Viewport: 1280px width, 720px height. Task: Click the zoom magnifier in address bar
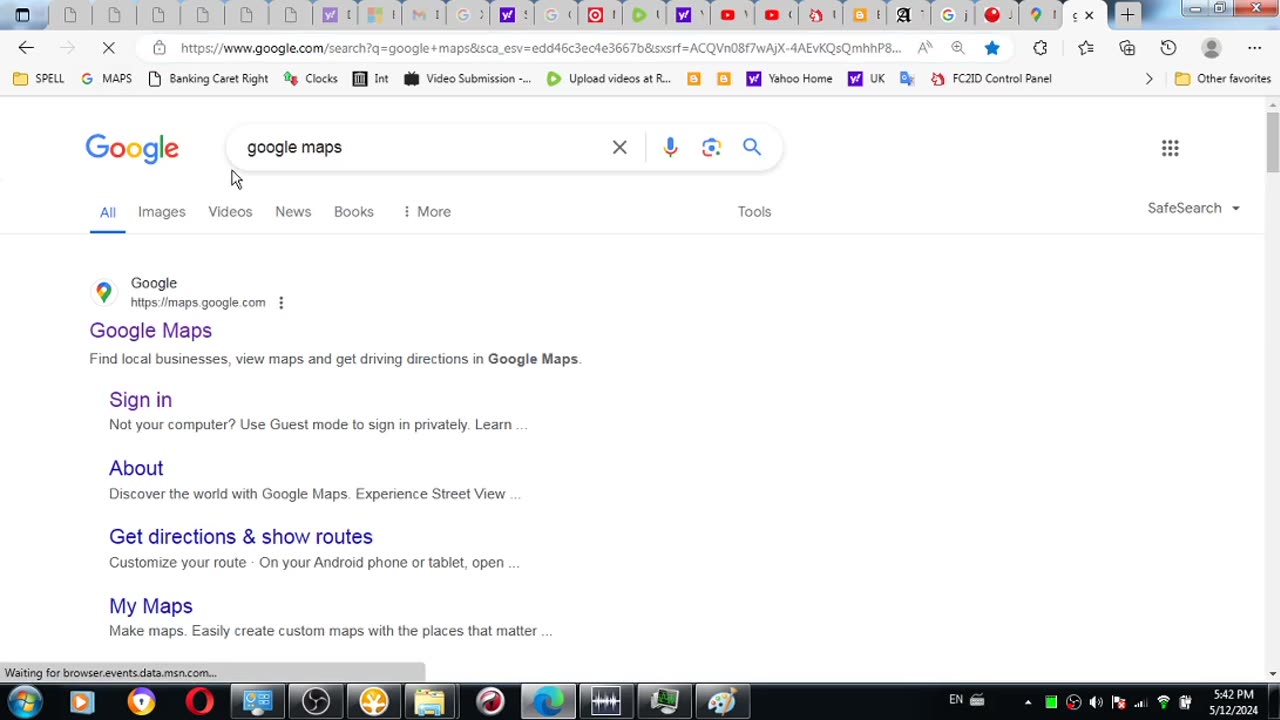click(958, 48)
